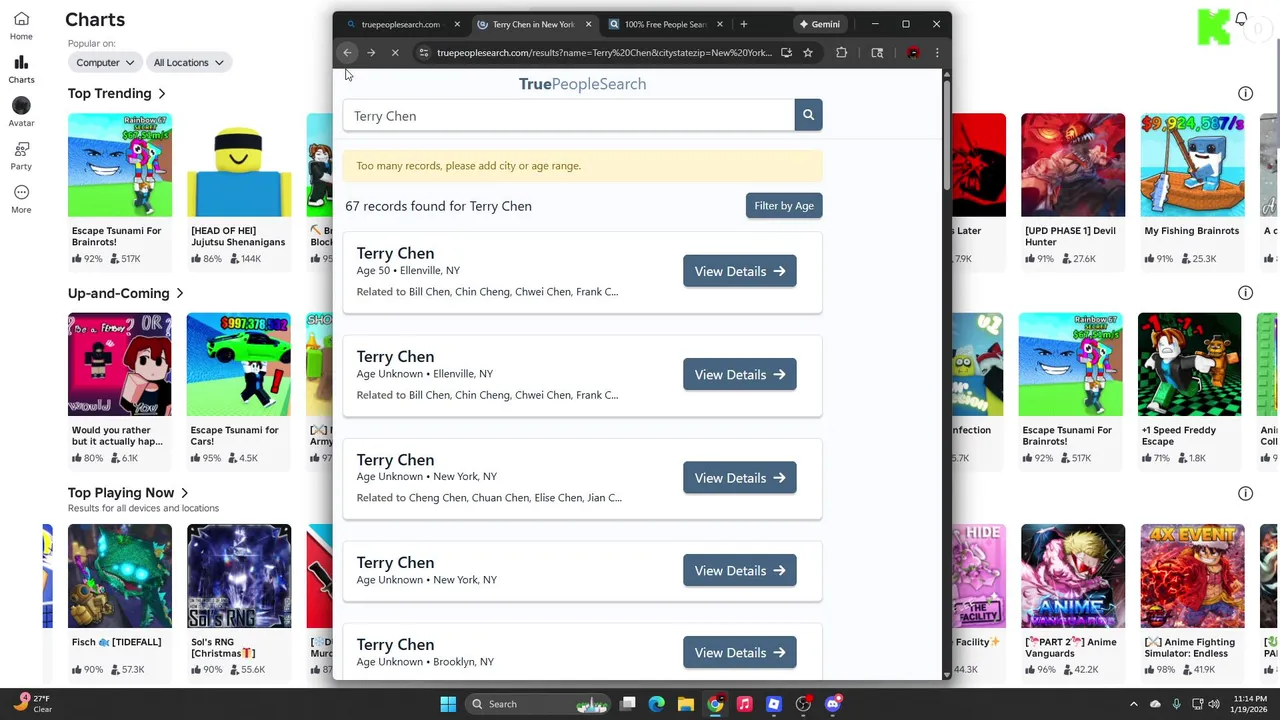Switch to the truepeoplesearch.com tab

point(400,24)
